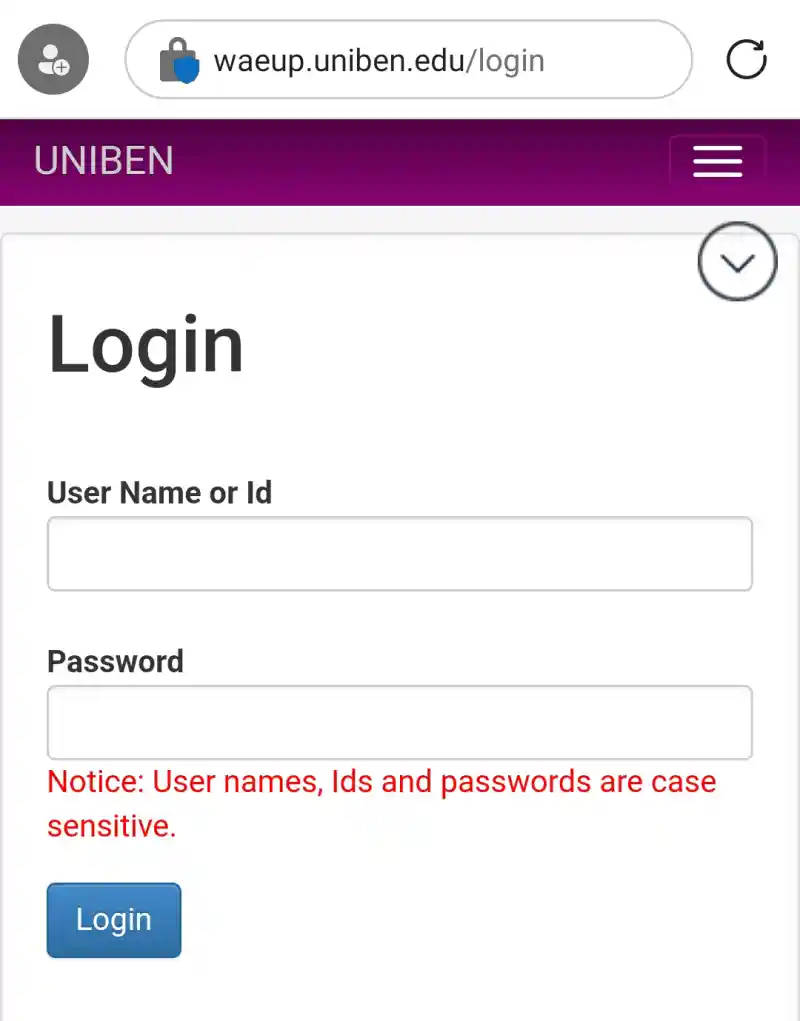Select the red case-sensitivity notice text
The height and width of the screenshot is (1021, 800).
pos(380,803)
